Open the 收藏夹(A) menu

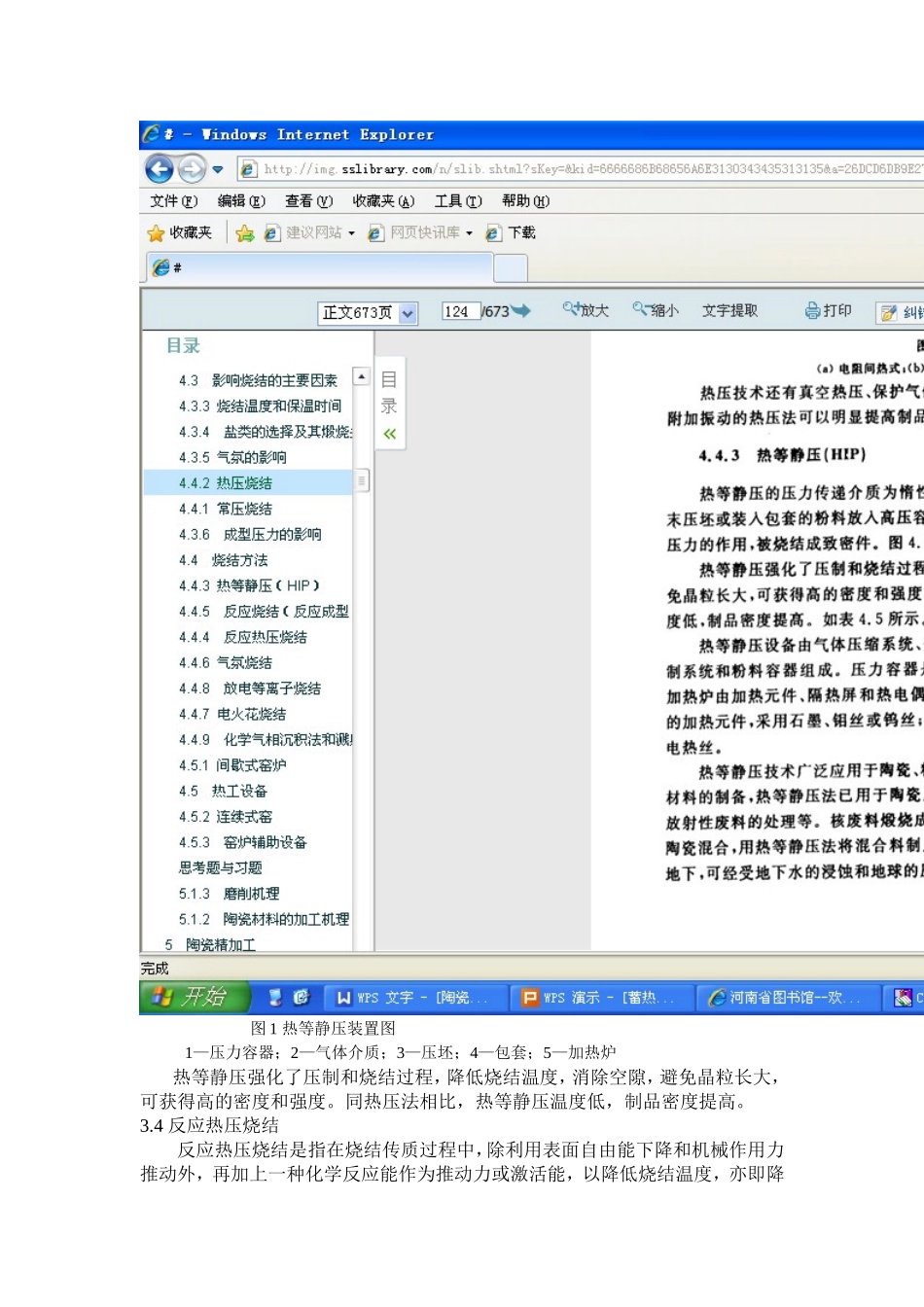pos(383,201)
